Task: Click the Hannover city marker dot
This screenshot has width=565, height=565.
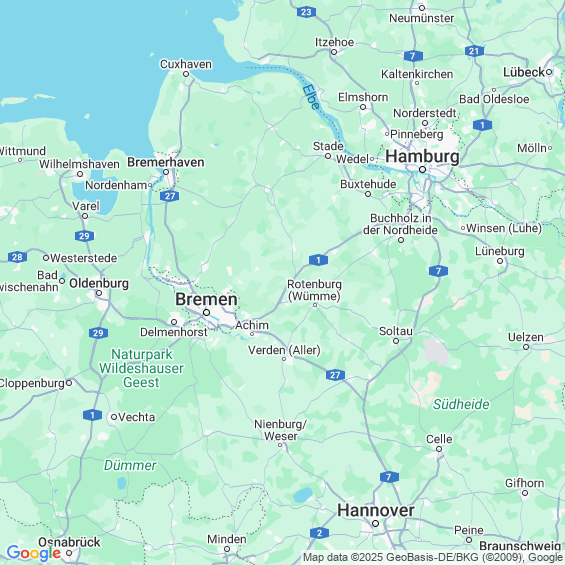Action: click(375, 523)
